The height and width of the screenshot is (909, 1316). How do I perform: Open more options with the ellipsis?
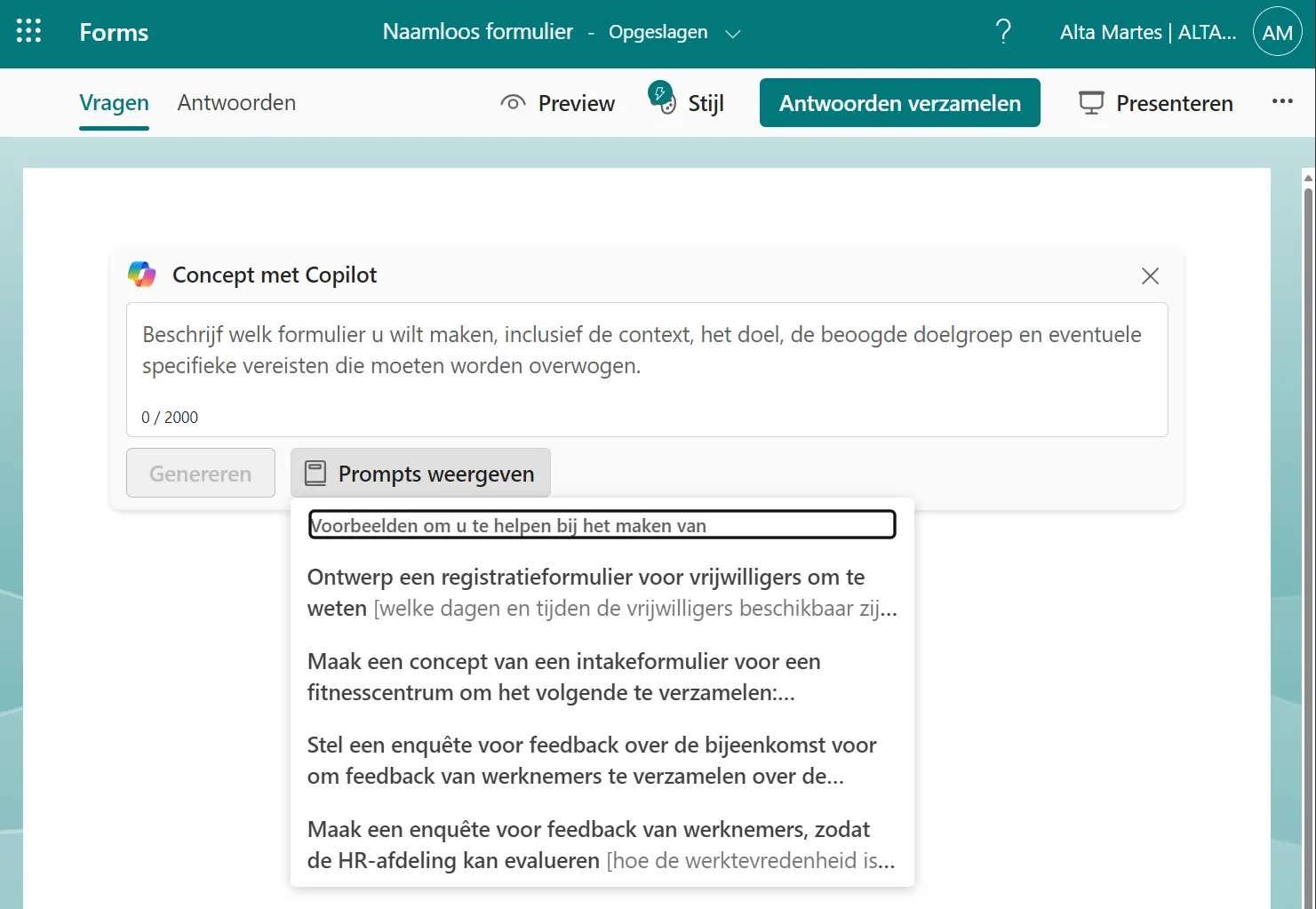(x=1282, y=101)
